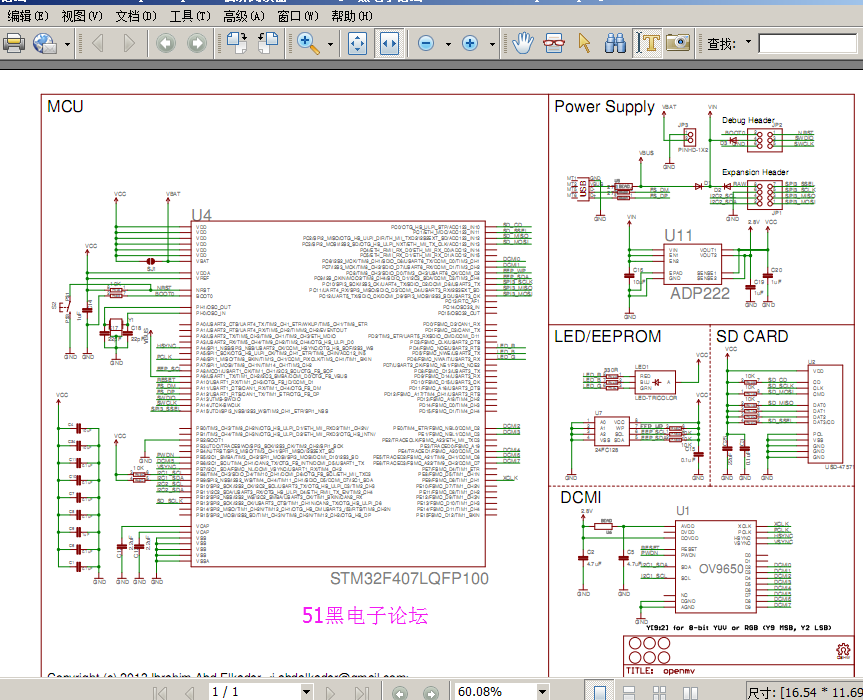This screenshot has width=863, height=700.
Task: Expand the email icon dropdown arrow
Action: click(67, 43)
